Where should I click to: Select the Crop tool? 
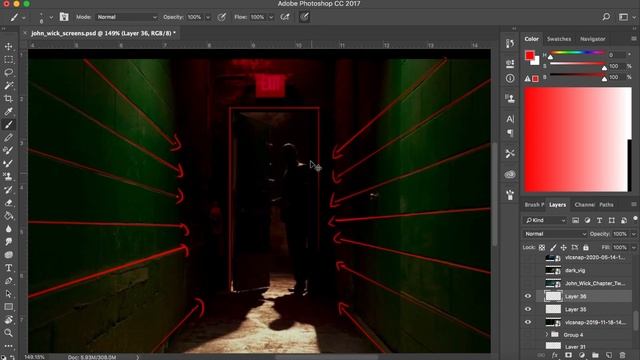pos(9,99)
